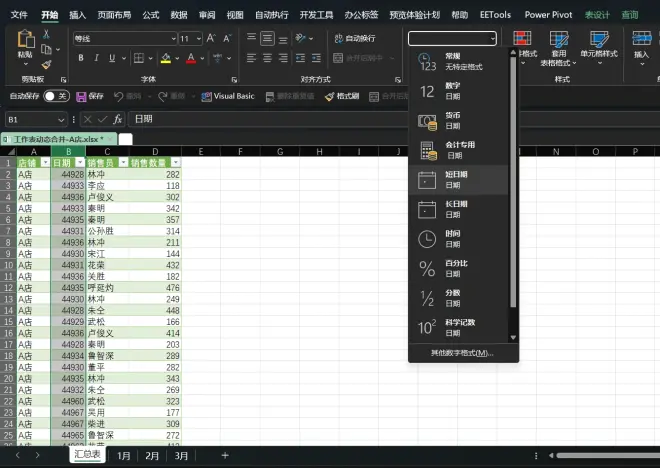Select column B header

tap(68, 152)
